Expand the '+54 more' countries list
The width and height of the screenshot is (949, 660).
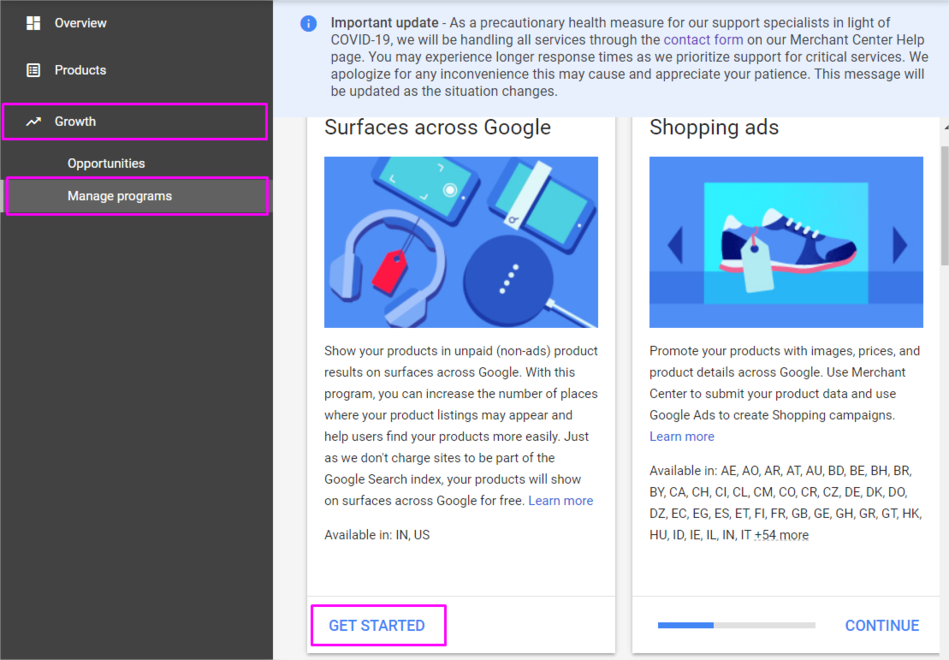pyautogui.click(x=781, y=535)
